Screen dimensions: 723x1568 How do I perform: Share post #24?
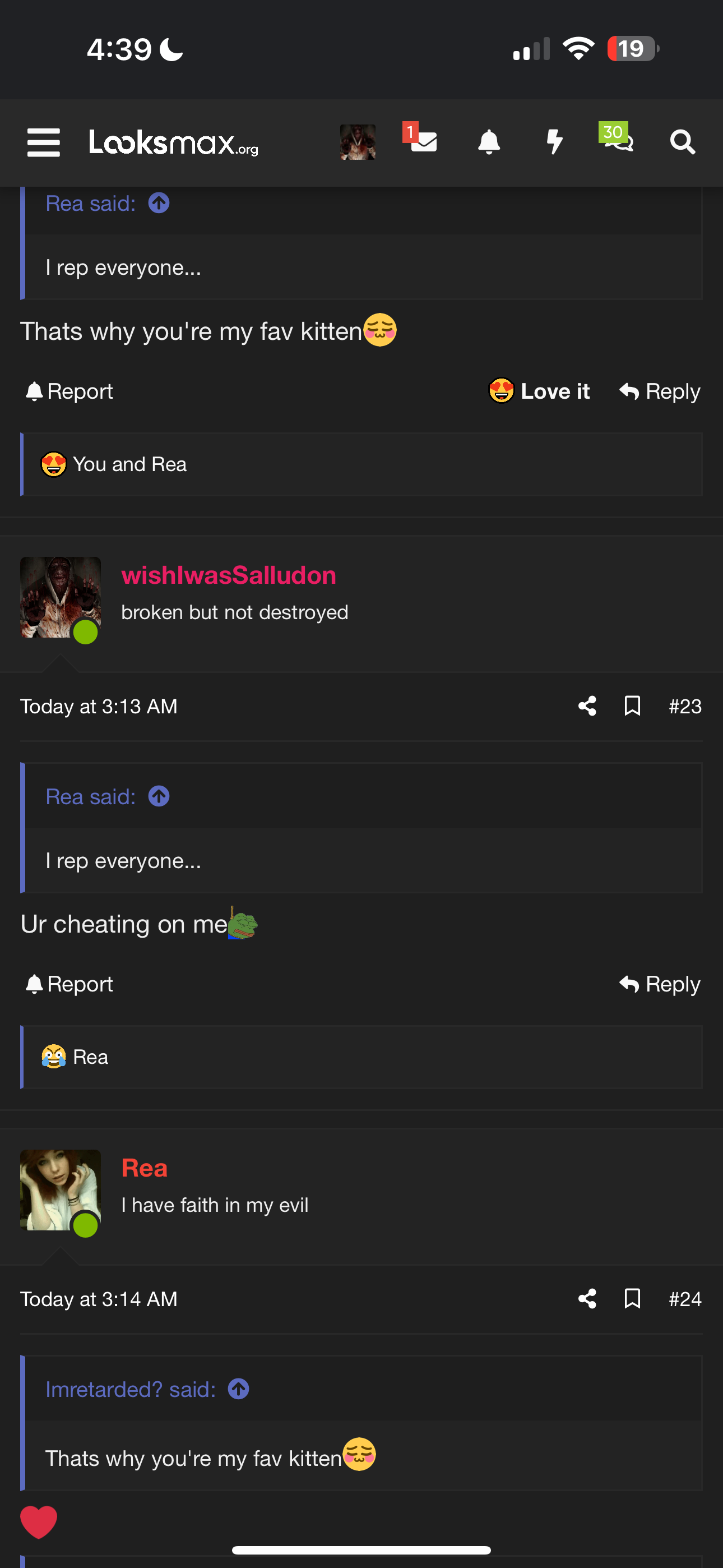[x=587, y=1299]
